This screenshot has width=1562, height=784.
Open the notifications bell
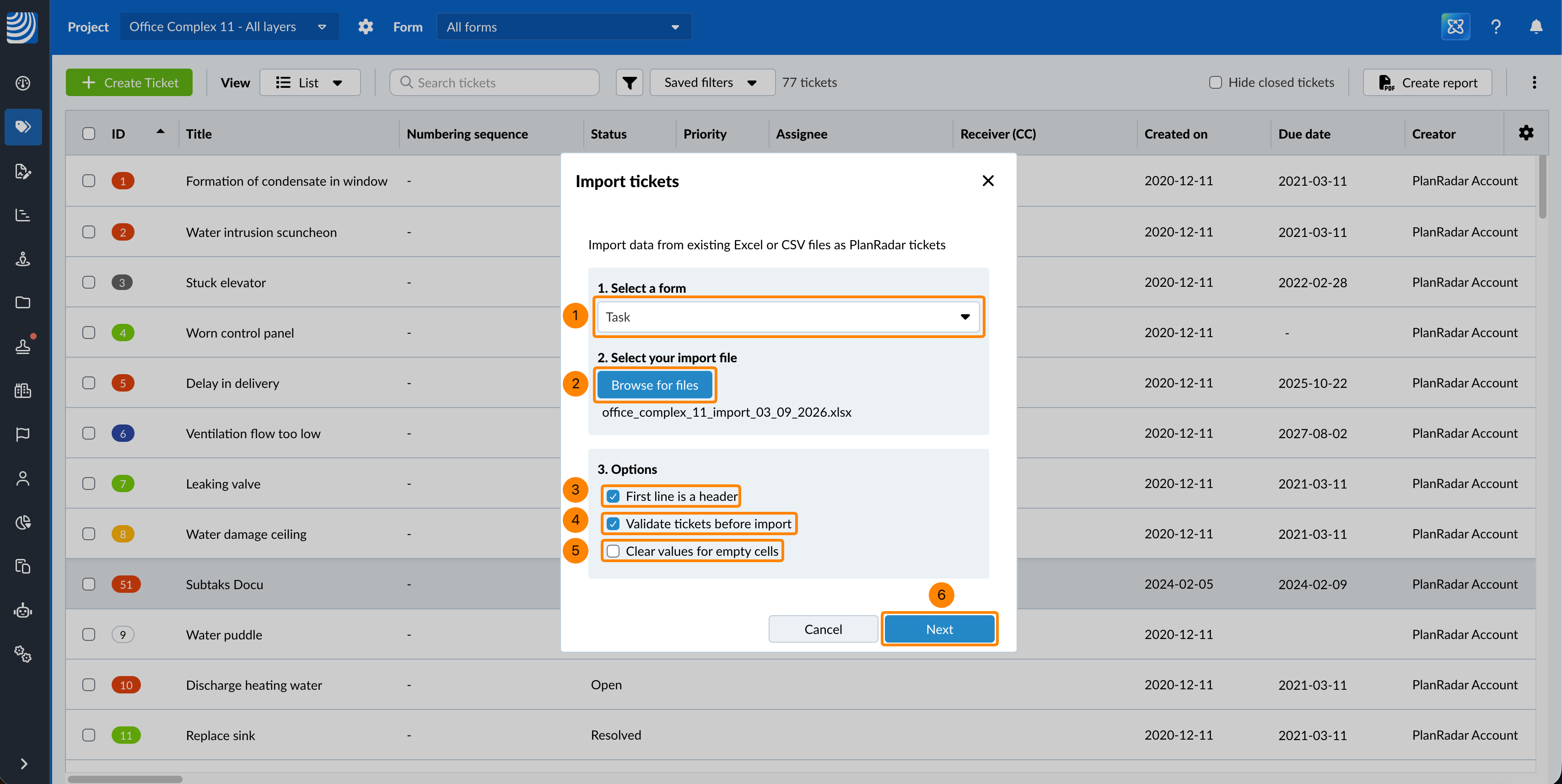pos(1535,27)
